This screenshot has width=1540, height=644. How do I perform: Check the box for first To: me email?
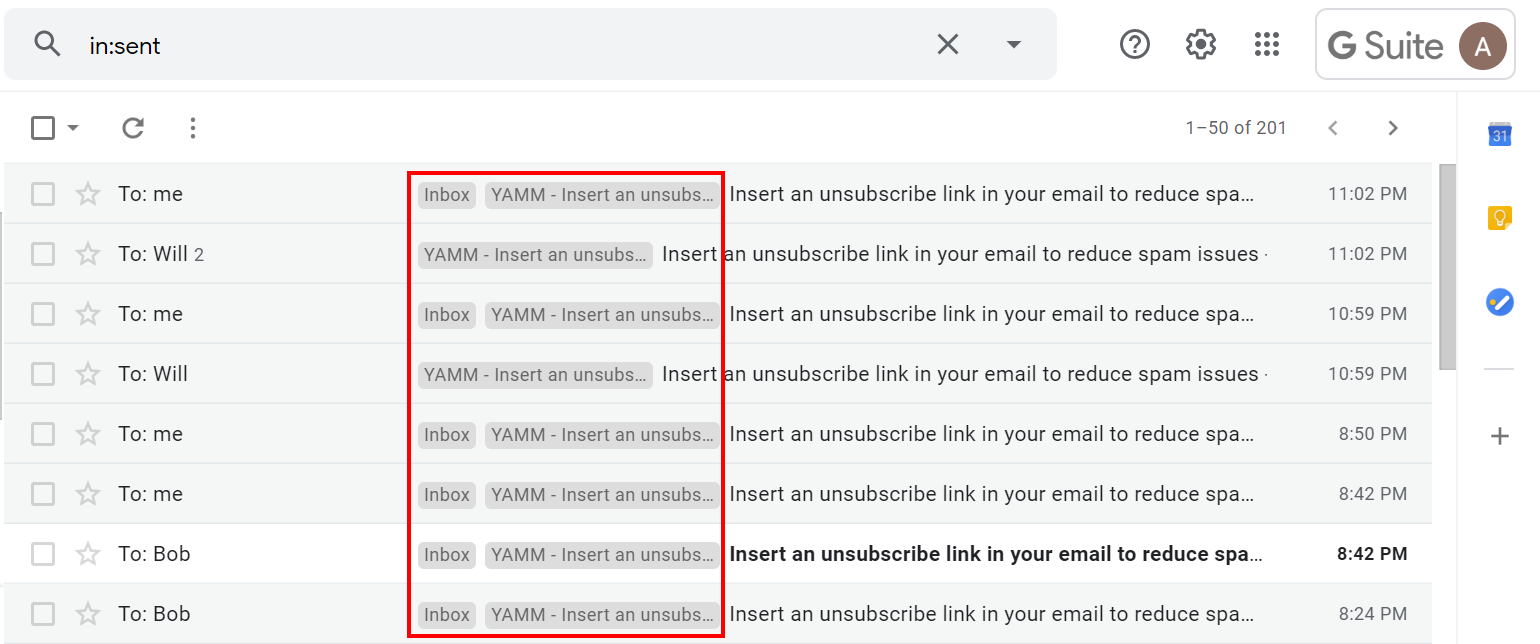click(43, 194)
